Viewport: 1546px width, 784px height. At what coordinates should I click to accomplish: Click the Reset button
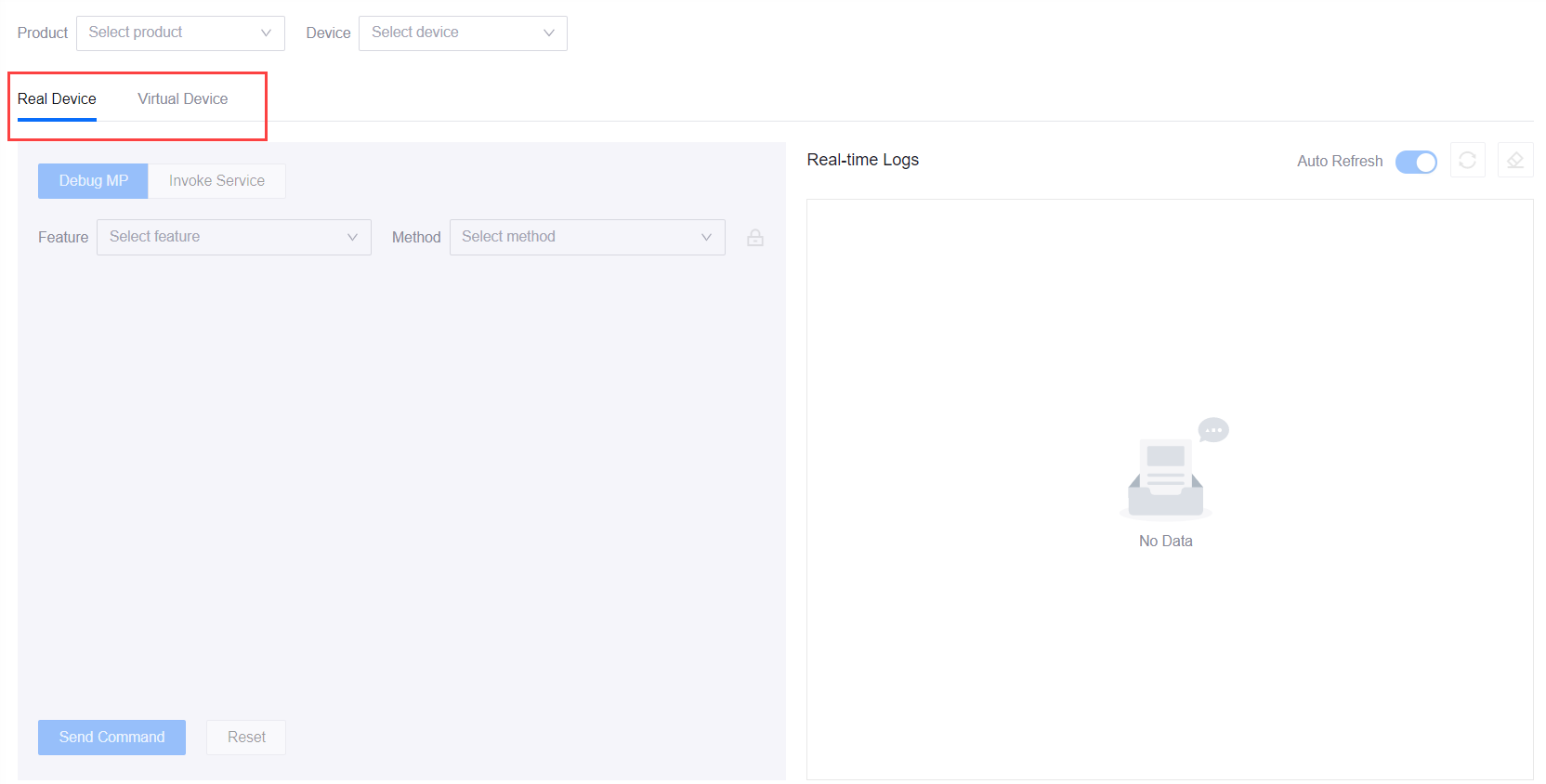coord(246,737)
